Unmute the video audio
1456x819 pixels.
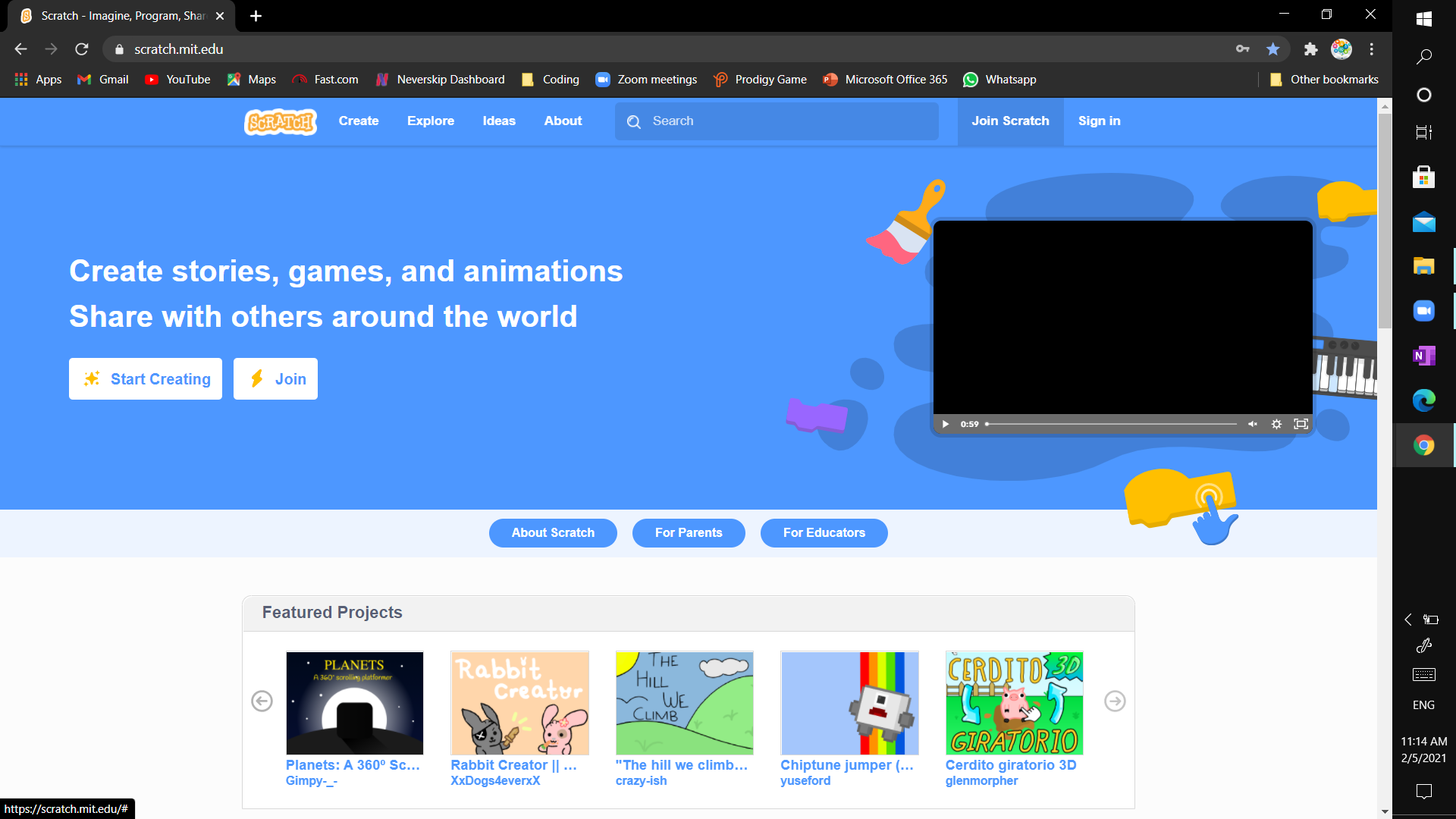click(x=1253, y=424)
